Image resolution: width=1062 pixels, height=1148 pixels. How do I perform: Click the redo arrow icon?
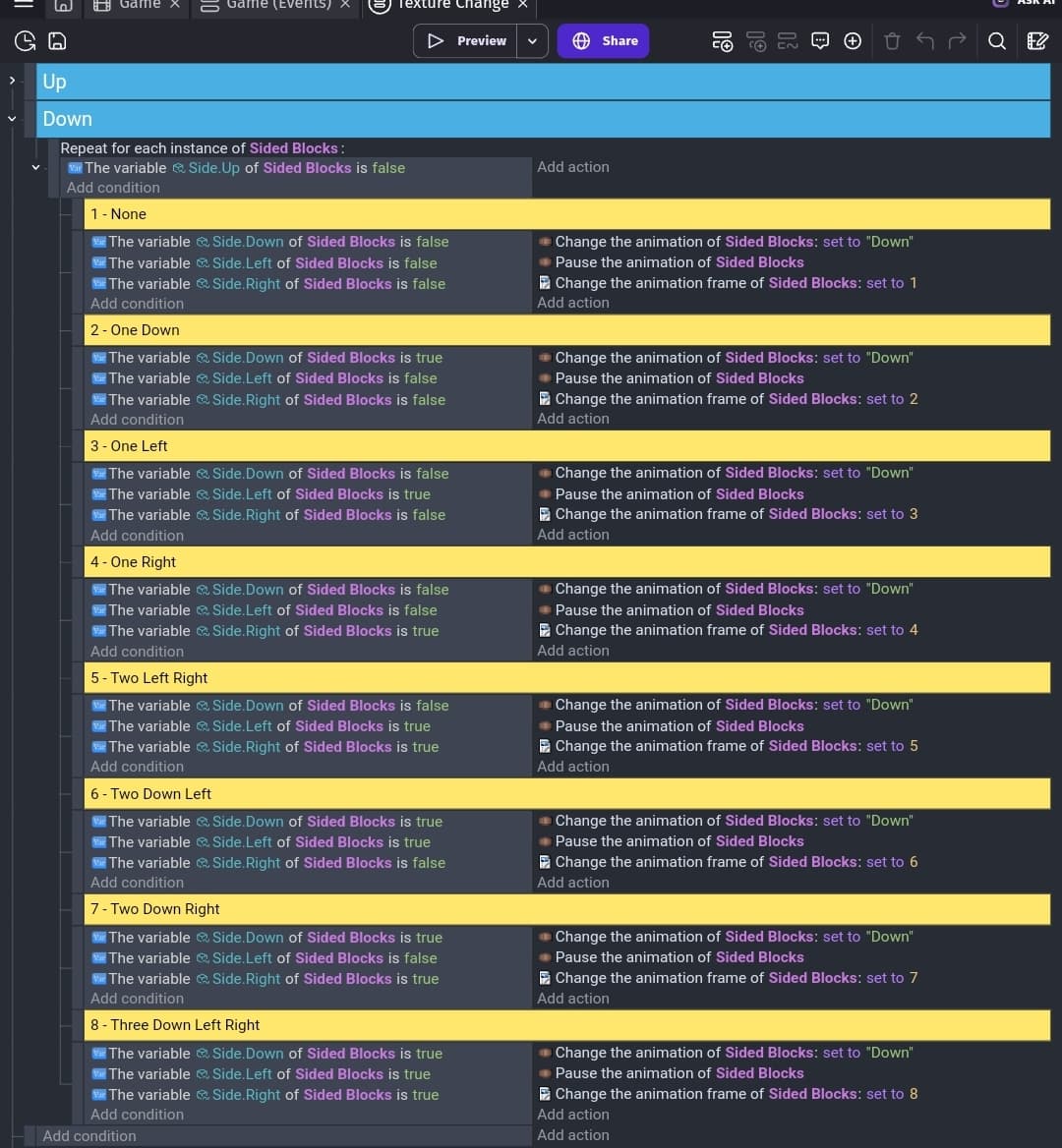[957, 41]
